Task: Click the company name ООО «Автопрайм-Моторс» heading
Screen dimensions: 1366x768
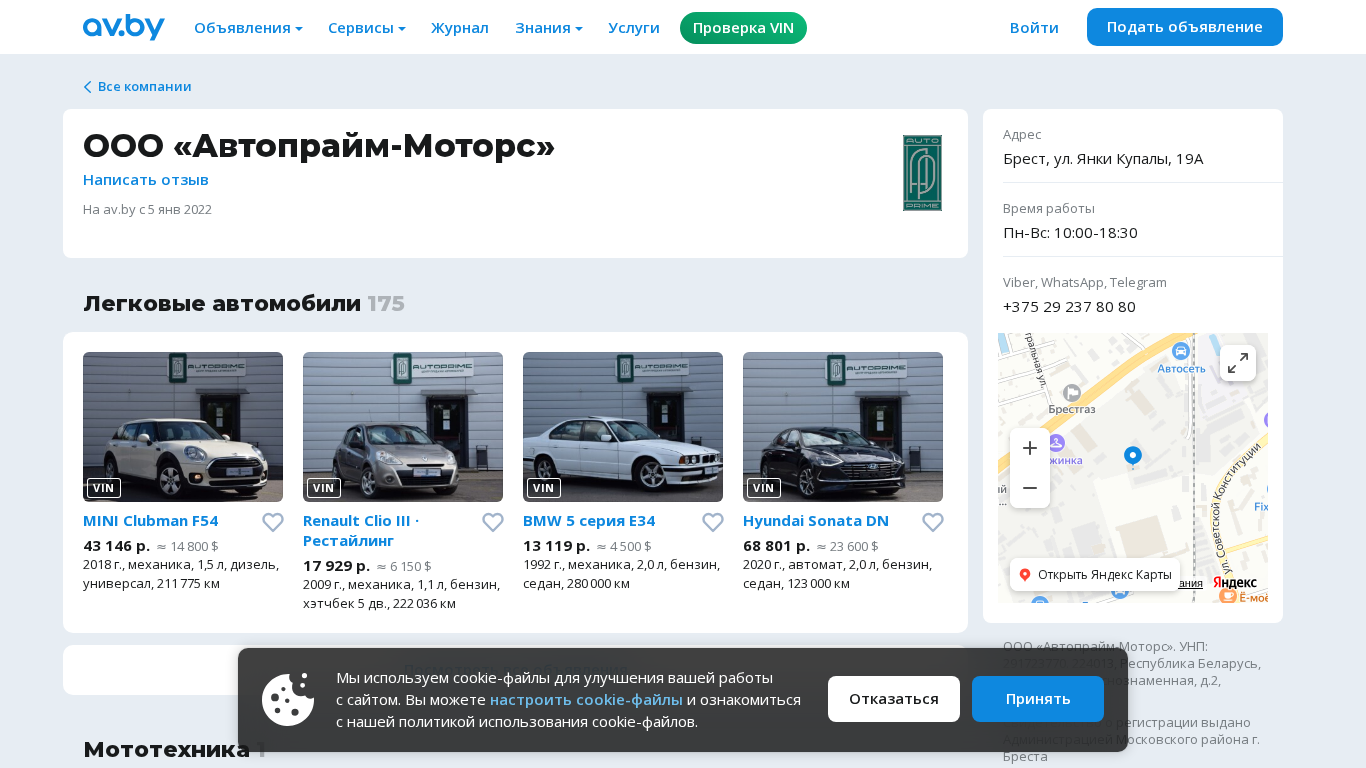Action: (319, 146)
